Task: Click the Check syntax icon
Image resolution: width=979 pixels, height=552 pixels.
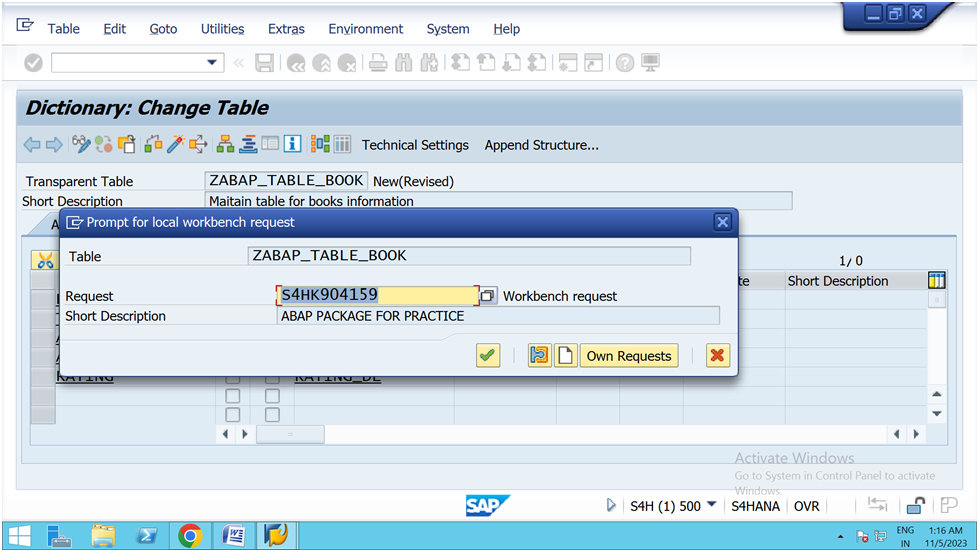Action: (x=153, y=145)
